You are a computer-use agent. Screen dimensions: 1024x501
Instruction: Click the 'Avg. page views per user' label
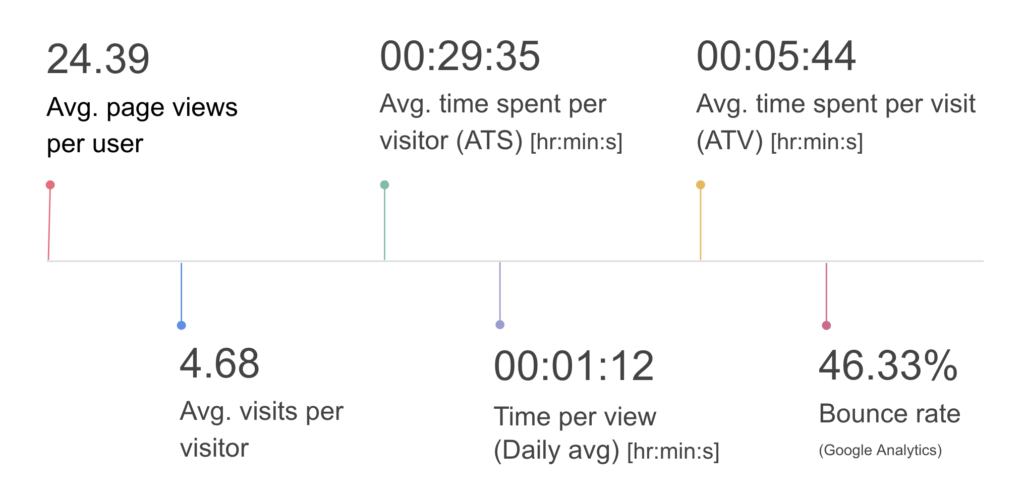[142, 125]
